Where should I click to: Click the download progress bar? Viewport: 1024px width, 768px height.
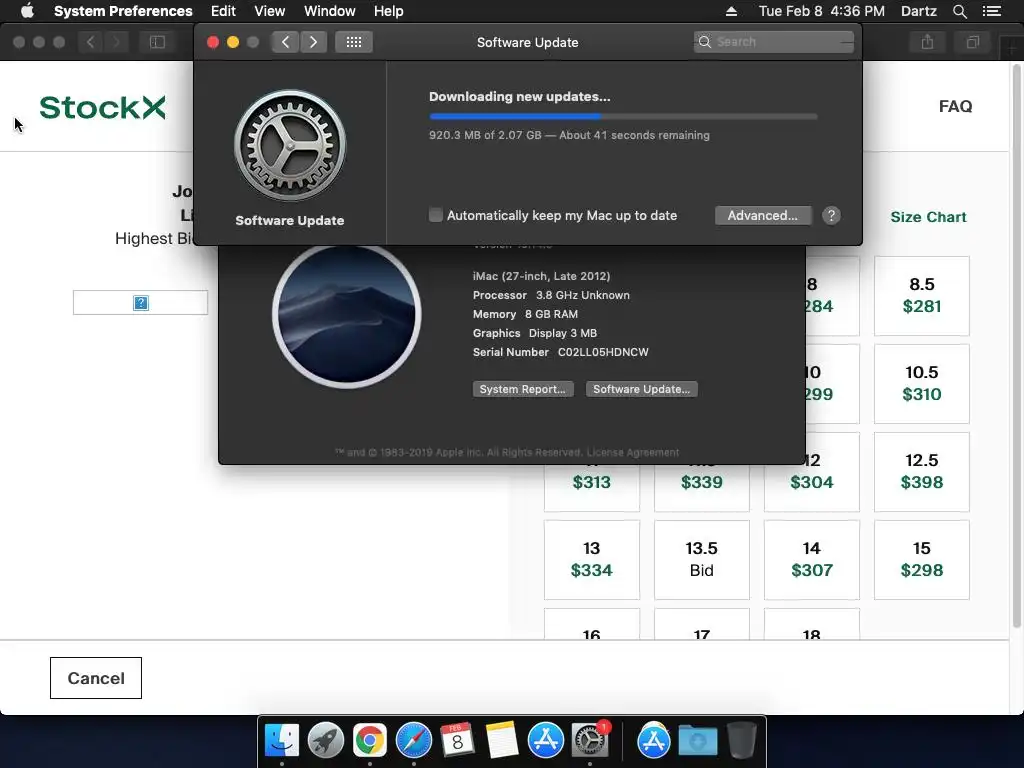[623, 116]
